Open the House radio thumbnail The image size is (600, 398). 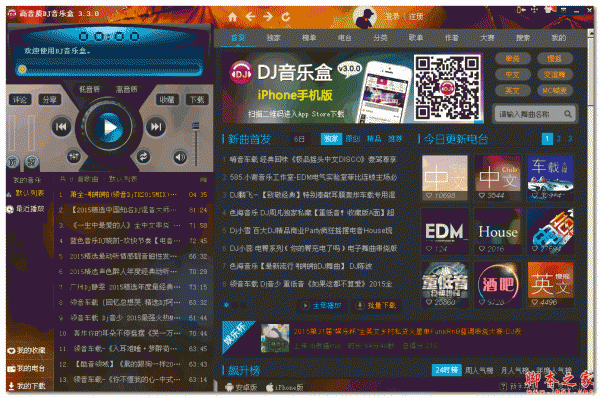[x=497, y=231]
